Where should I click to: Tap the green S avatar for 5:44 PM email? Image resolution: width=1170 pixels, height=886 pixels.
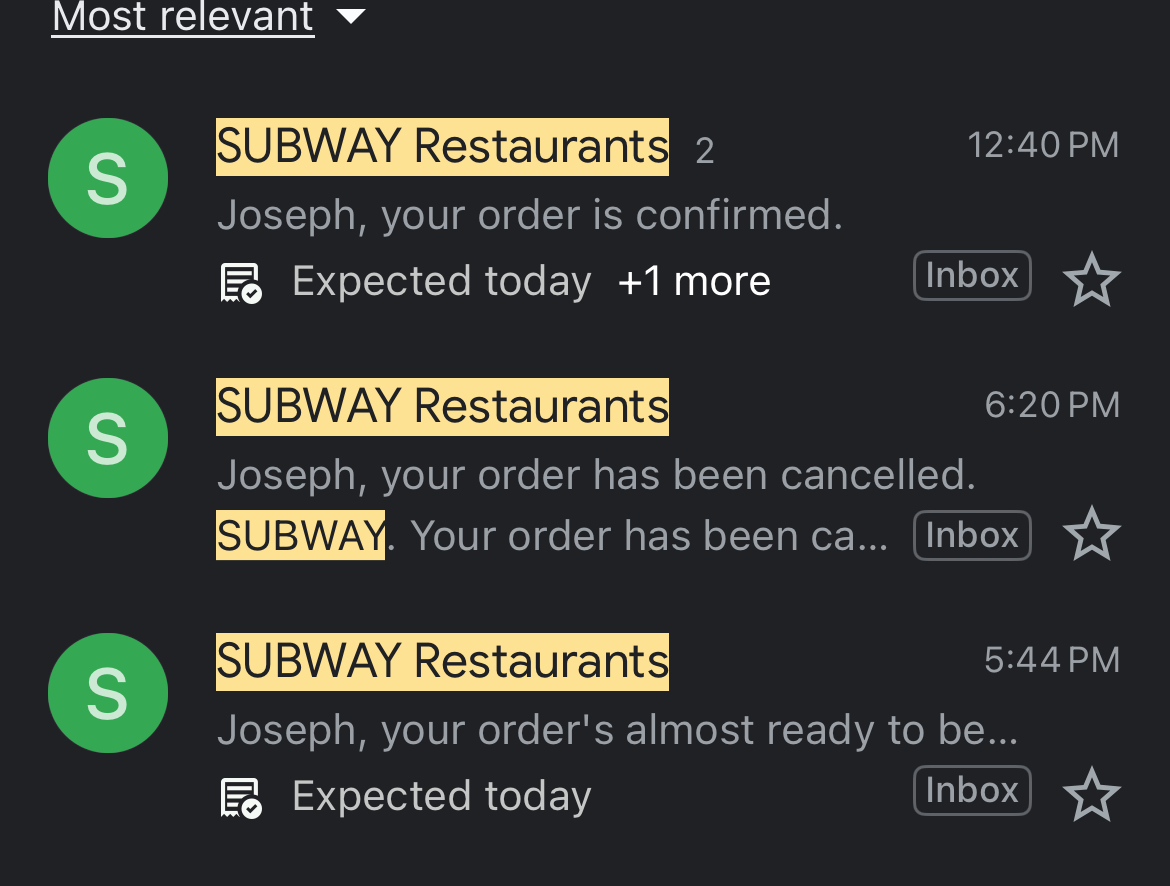[107, 693]
